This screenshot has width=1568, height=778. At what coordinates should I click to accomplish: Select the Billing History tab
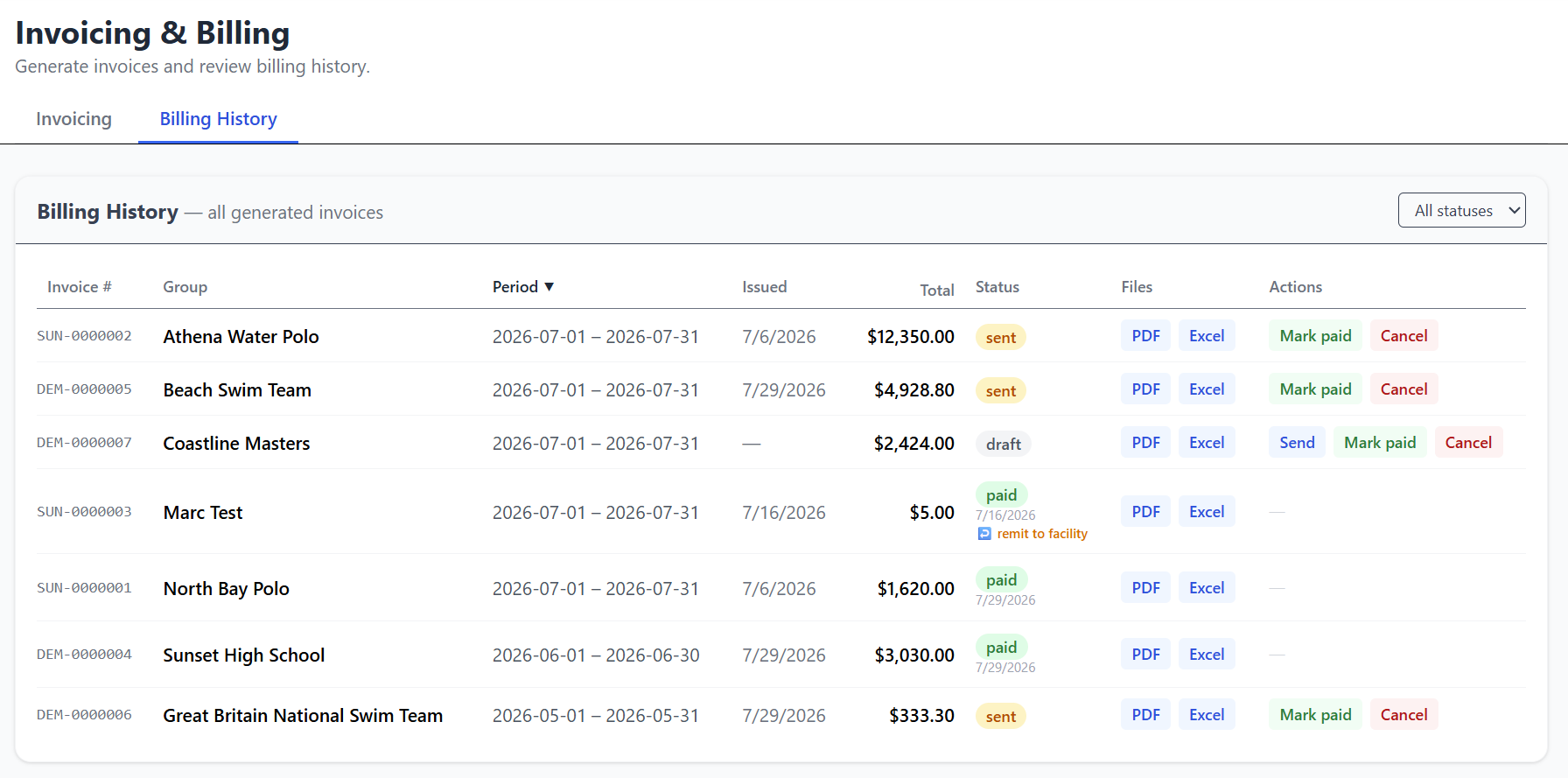coord(218,119)
